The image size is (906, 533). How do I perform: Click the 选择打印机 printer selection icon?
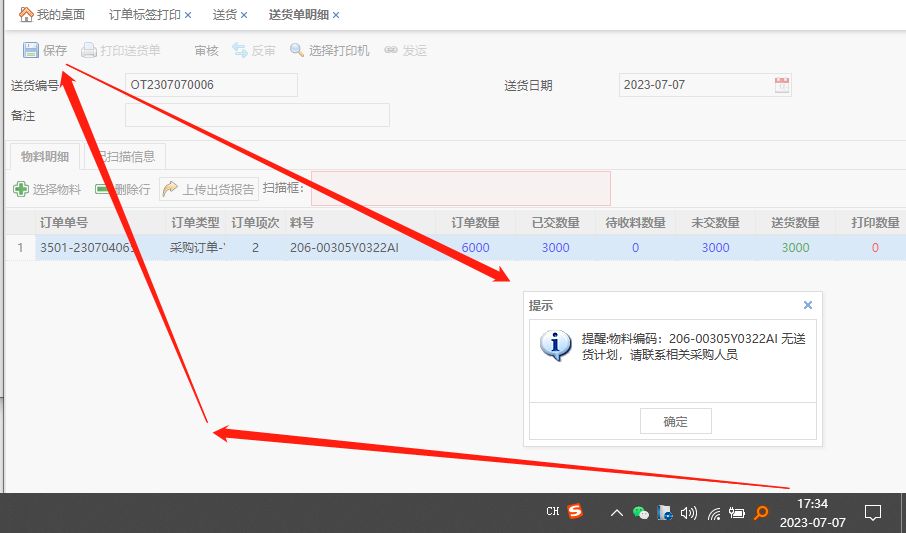tap(297, 50)
